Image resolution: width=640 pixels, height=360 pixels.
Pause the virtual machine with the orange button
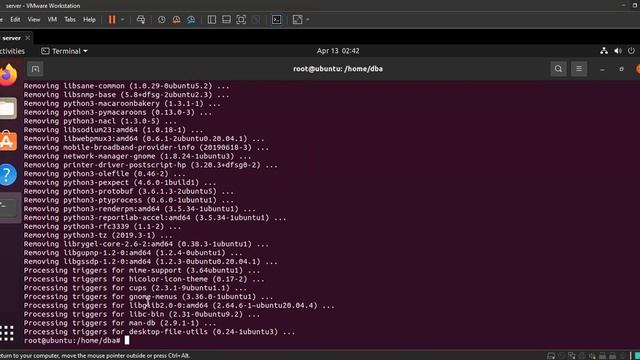point(112,20)
